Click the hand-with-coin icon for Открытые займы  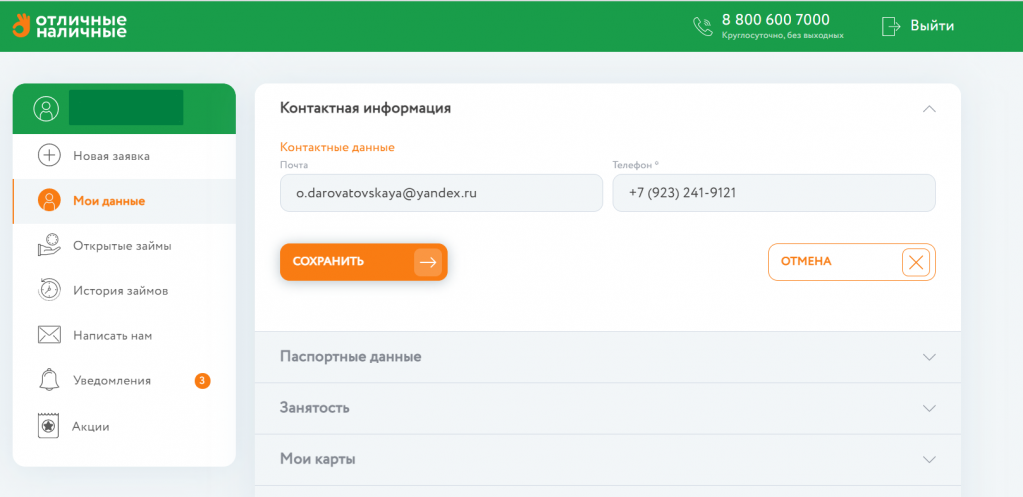click(x=49, y=246)
